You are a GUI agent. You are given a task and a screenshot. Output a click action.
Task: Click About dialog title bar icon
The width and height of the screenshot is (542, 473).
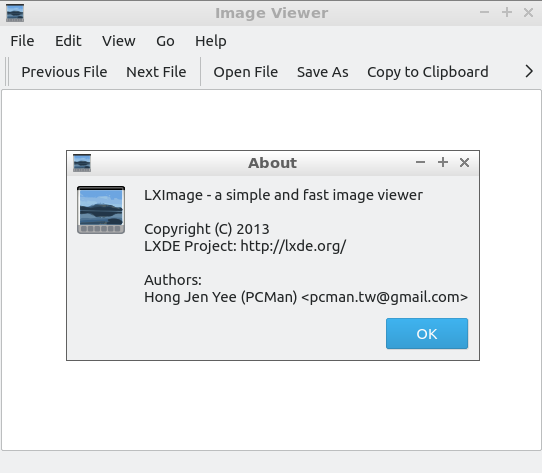82,163
